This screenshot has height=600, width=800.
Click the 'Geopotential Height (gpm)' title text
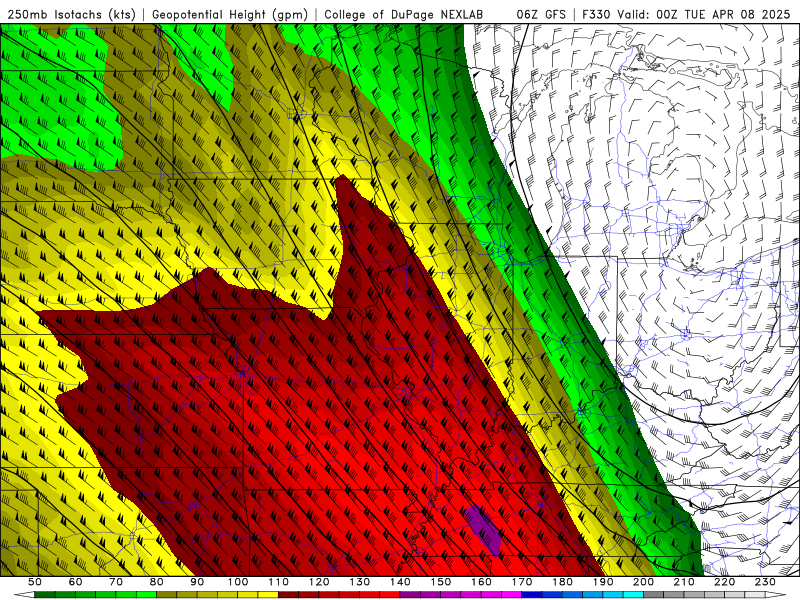[230, 15]
